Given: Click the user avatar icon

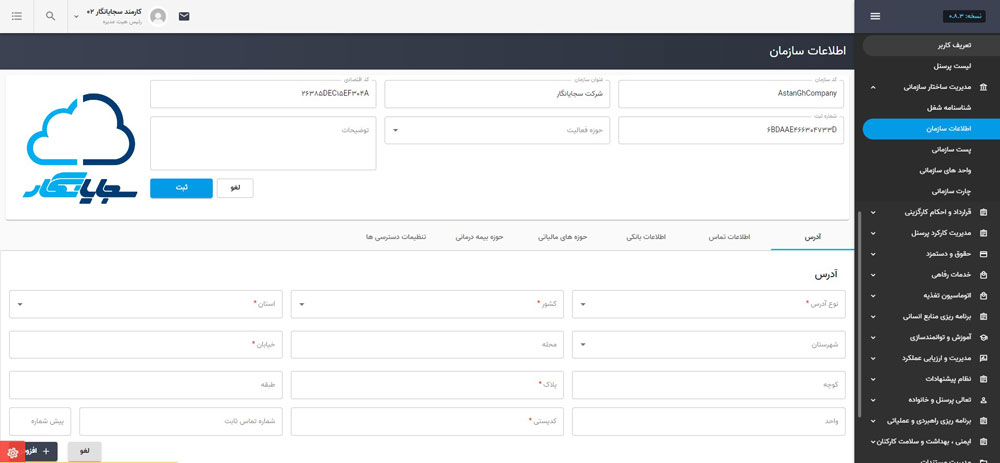Looking at the screenshot, I should pos(158,16).
